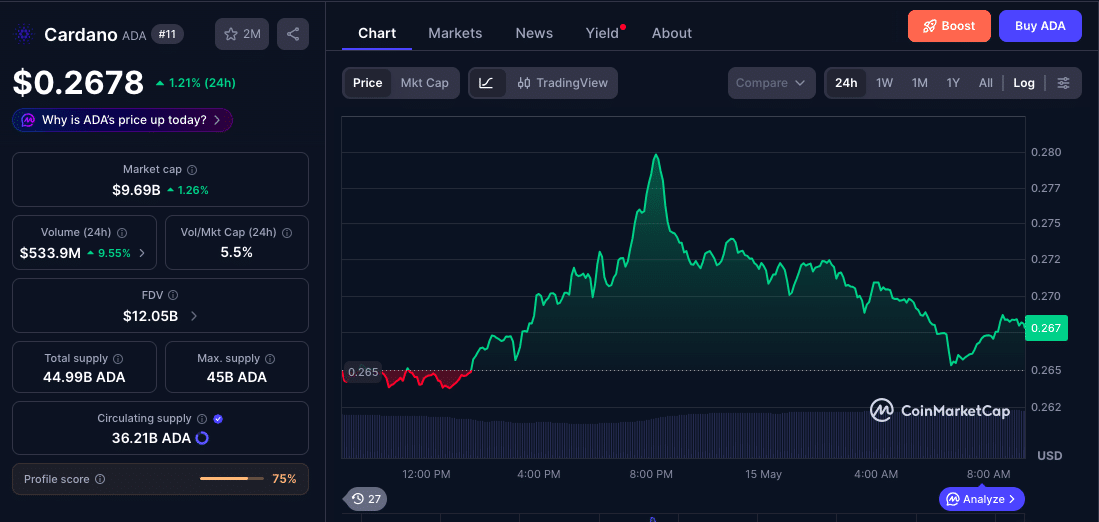The height and width of the screenshot is (522, 1099).
Task: Click the AI icon in price-up question
Action: click(x=28, y=120)
